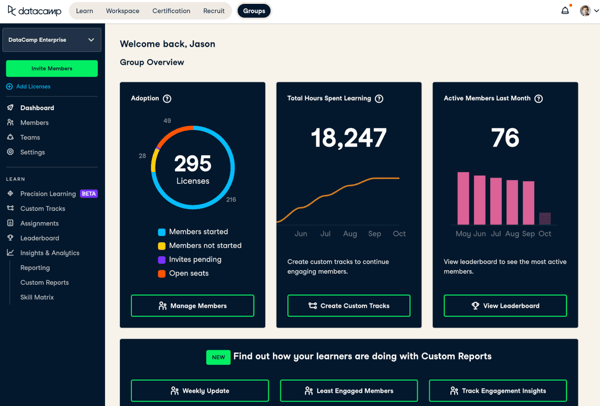Open Reporting under Insights & Analytics

click(x=35, y=268)
